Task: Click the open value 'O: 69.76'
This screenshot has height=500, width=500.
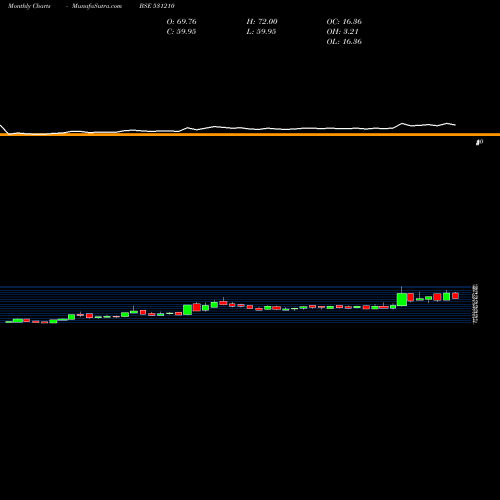Action: tap(181, 22)
